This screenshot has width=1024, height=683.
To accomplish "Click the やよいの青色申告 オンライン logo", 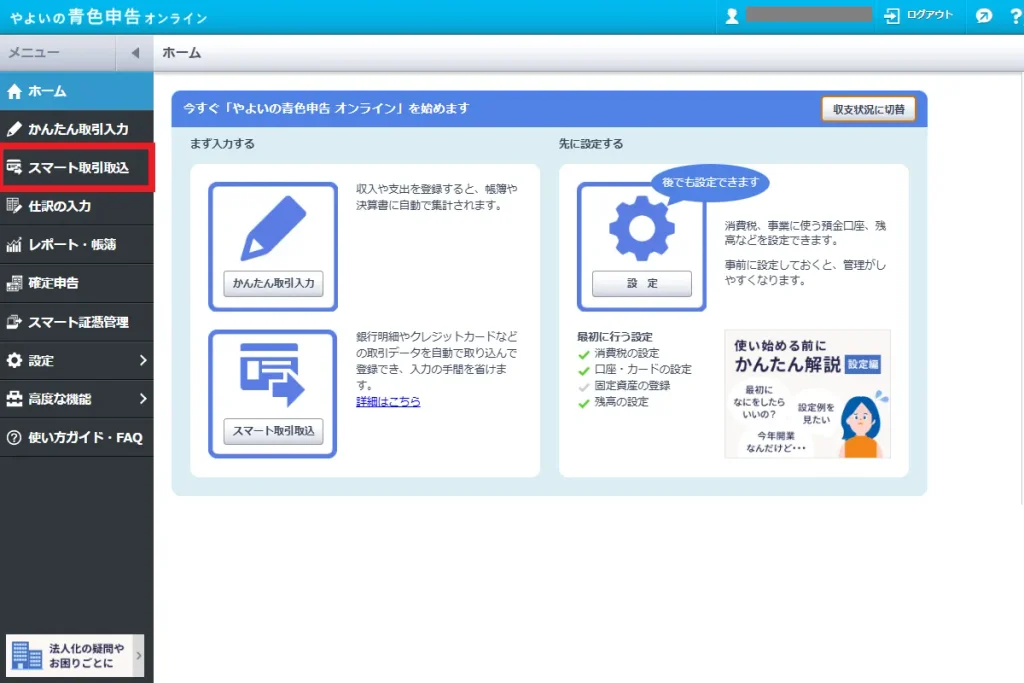I will [x=108, y=16].
